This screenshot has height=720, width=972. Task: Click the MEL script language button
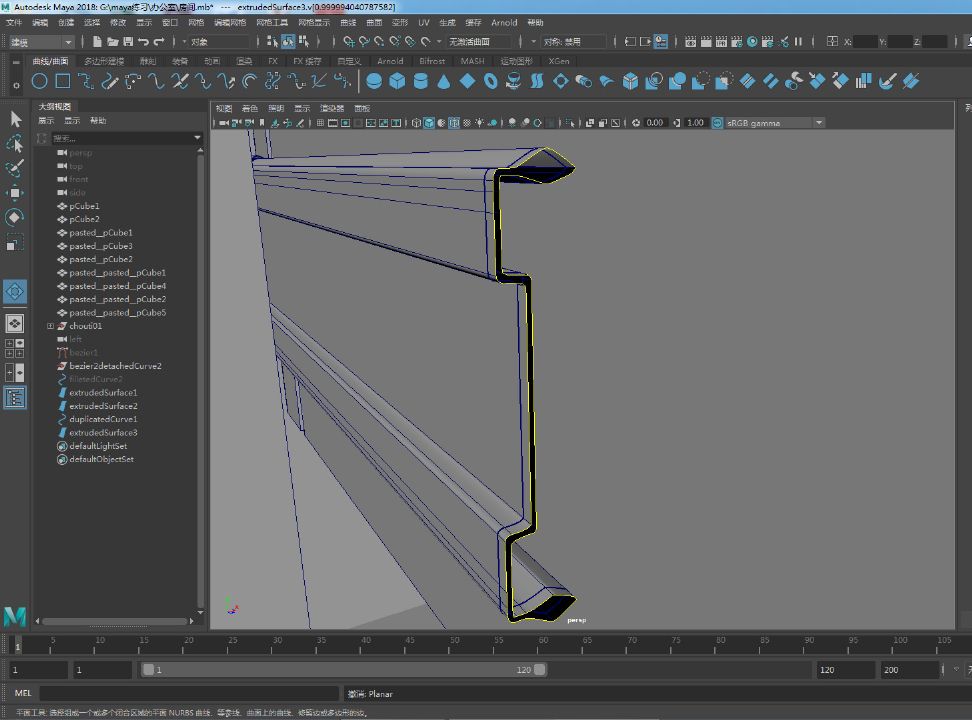click(23, 693)
